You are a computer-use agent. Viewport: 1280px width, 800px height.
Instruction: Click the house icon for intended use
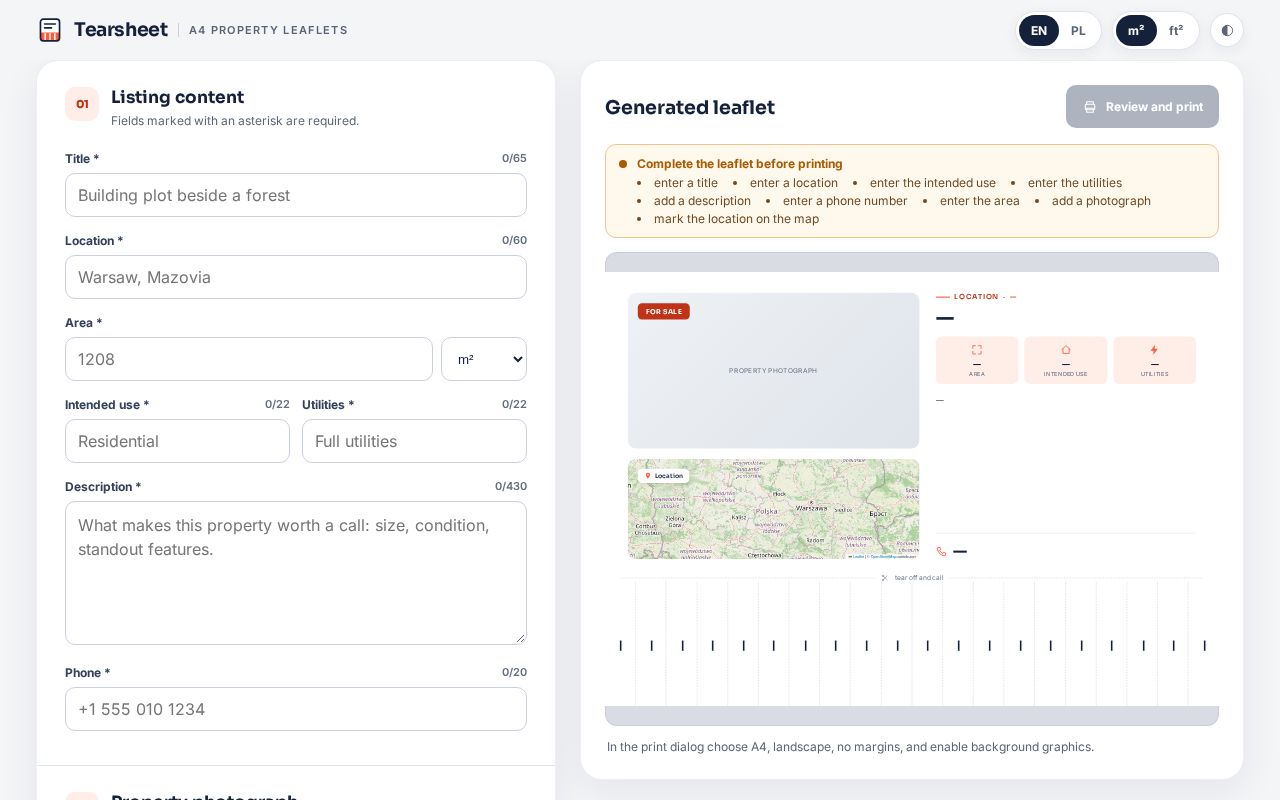click(1066, 350)
